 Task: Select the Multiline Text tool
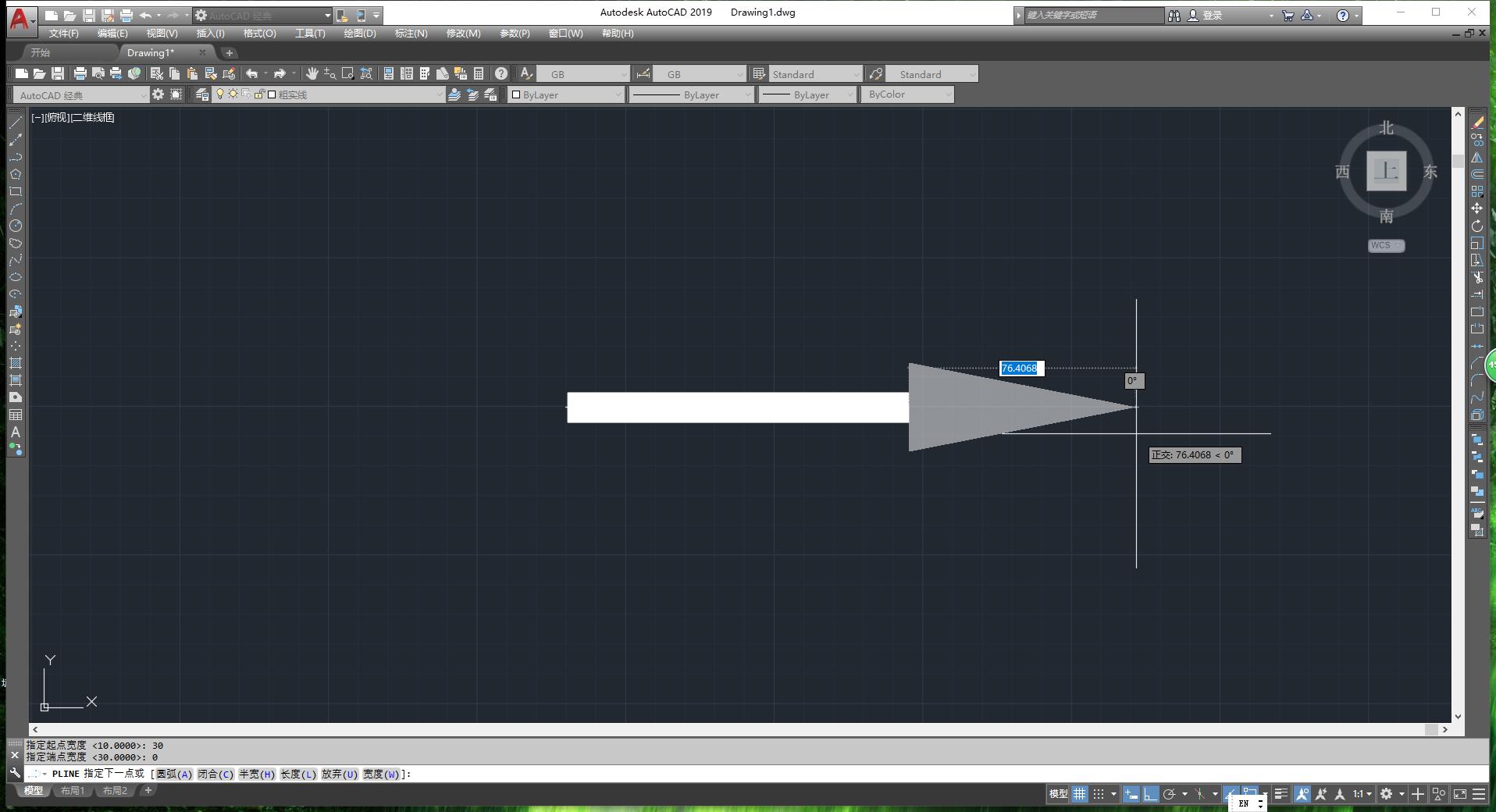click(15, 432)
